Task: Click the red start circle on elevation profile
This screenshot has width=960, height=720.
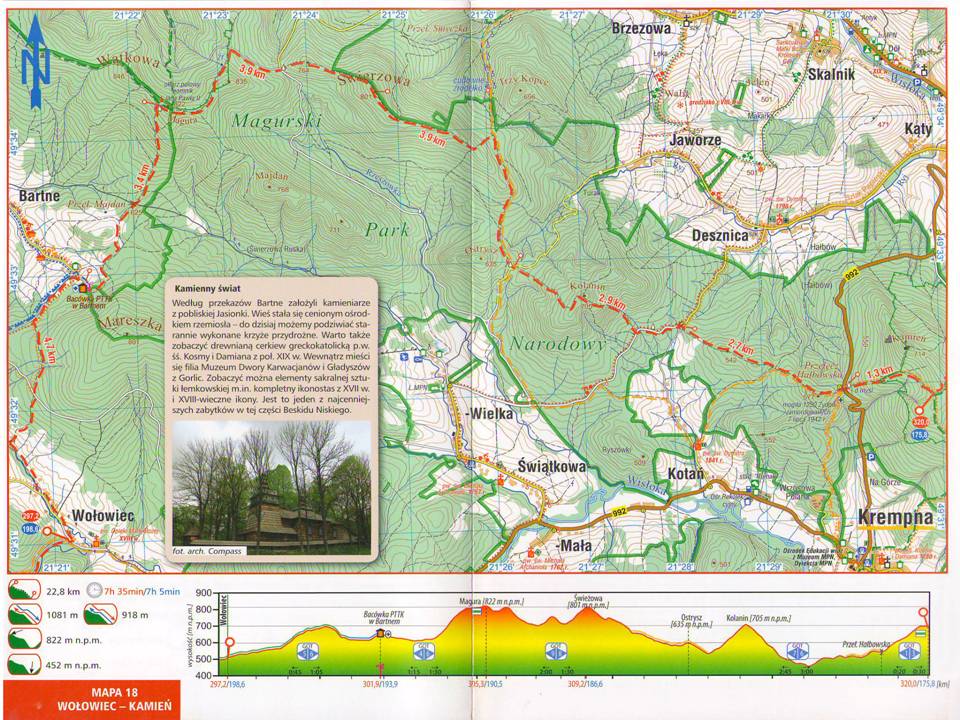Action: click(x=229, y=643)
